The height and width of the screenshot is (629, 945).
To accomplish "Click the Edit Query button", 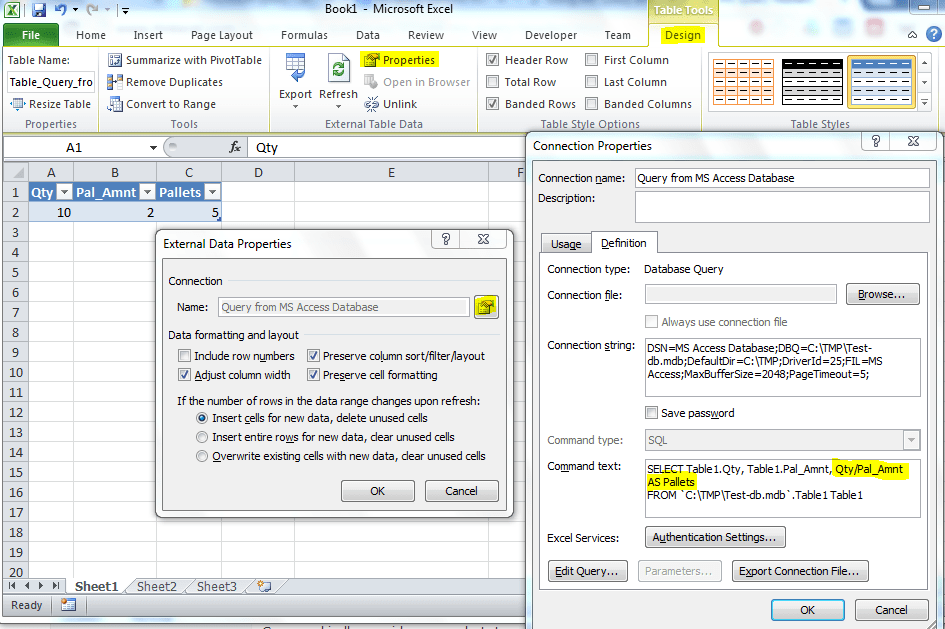I will coord(587,571).
